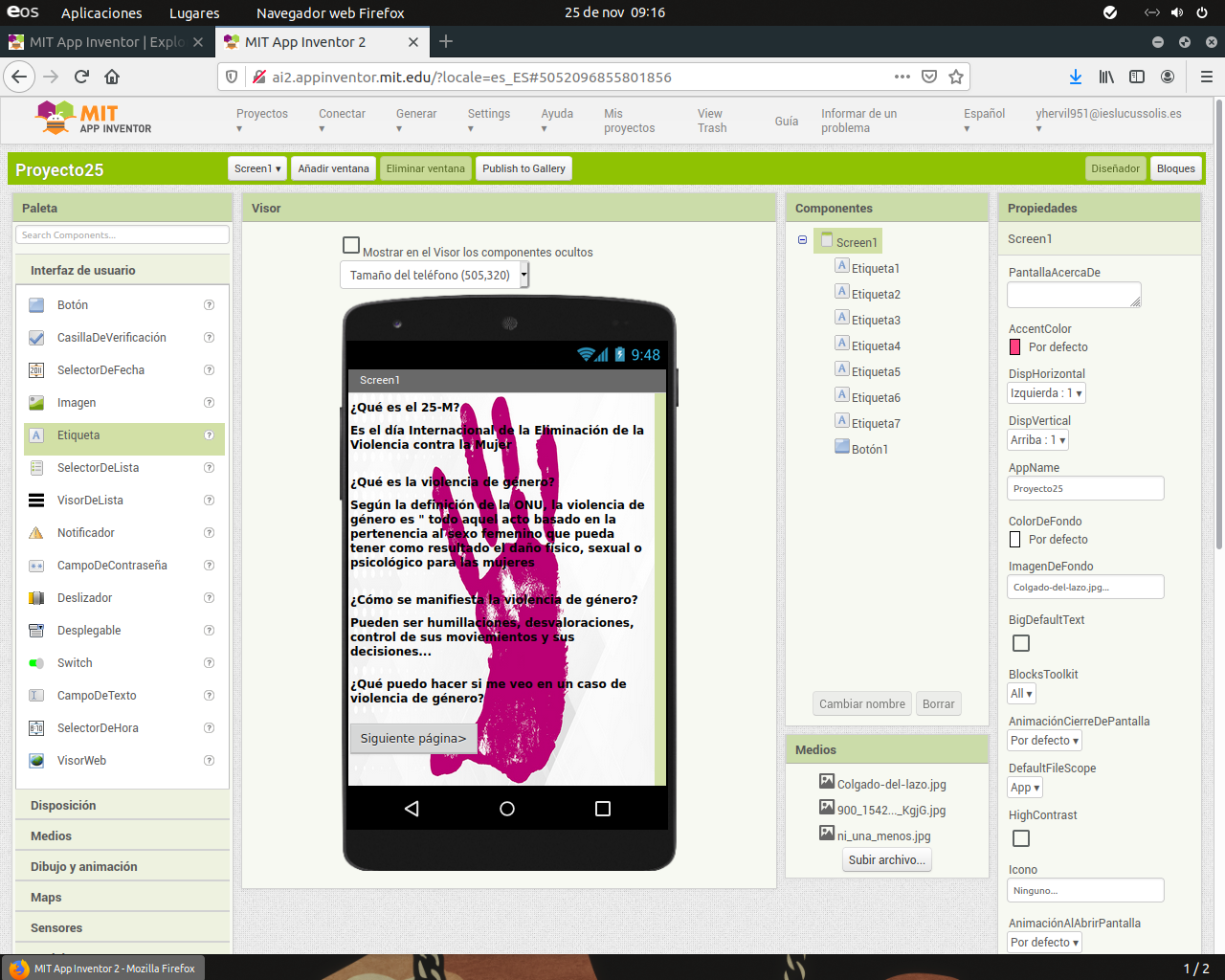The width and height of the screenshot is (1225, 980).
Task: Open the system volume icon
Action: click(1177, 12)
